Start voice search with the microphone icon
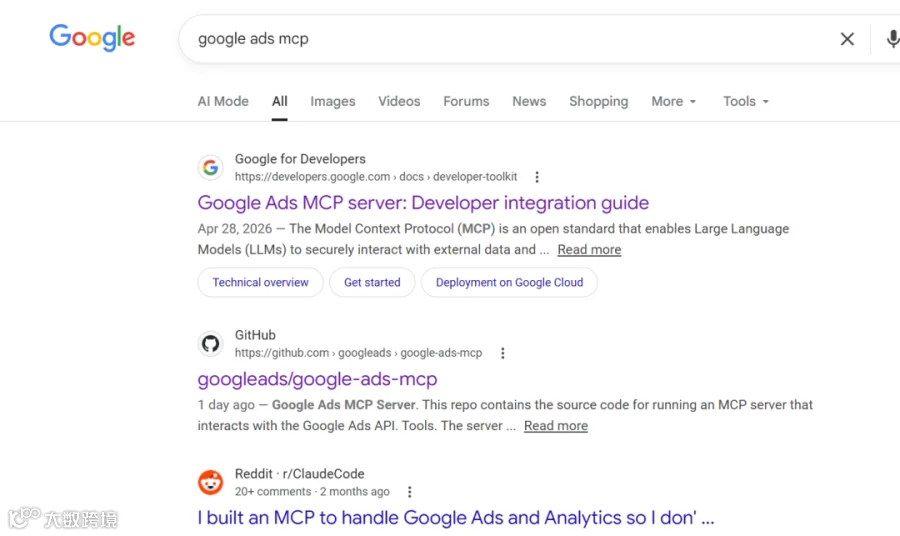This screenshot has width=900, height=536. pos(893,39)
